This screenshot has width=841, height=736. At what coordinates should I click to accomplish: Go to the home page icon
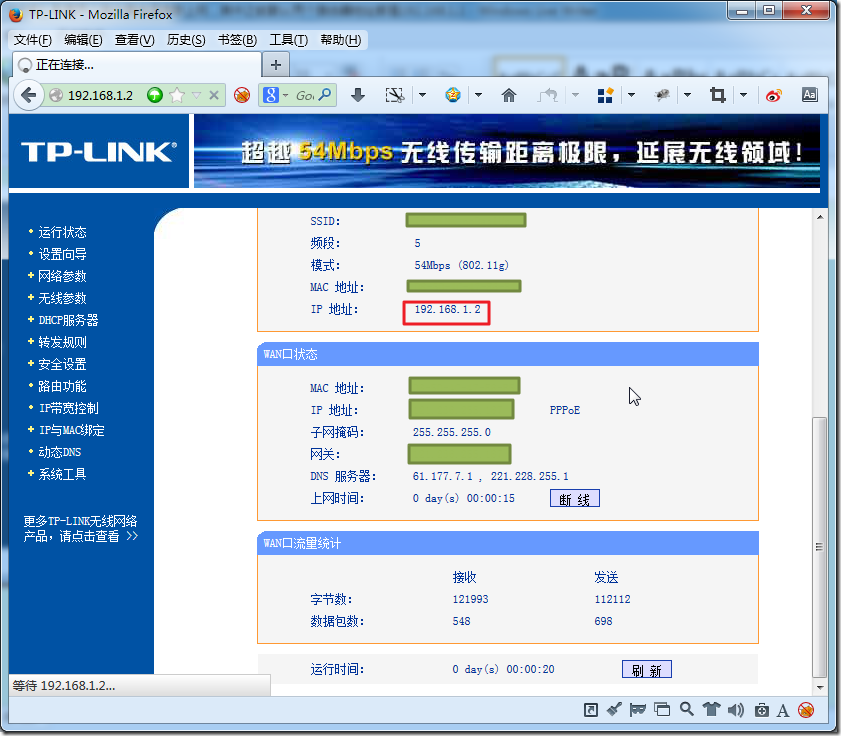(x=508, y=95)
